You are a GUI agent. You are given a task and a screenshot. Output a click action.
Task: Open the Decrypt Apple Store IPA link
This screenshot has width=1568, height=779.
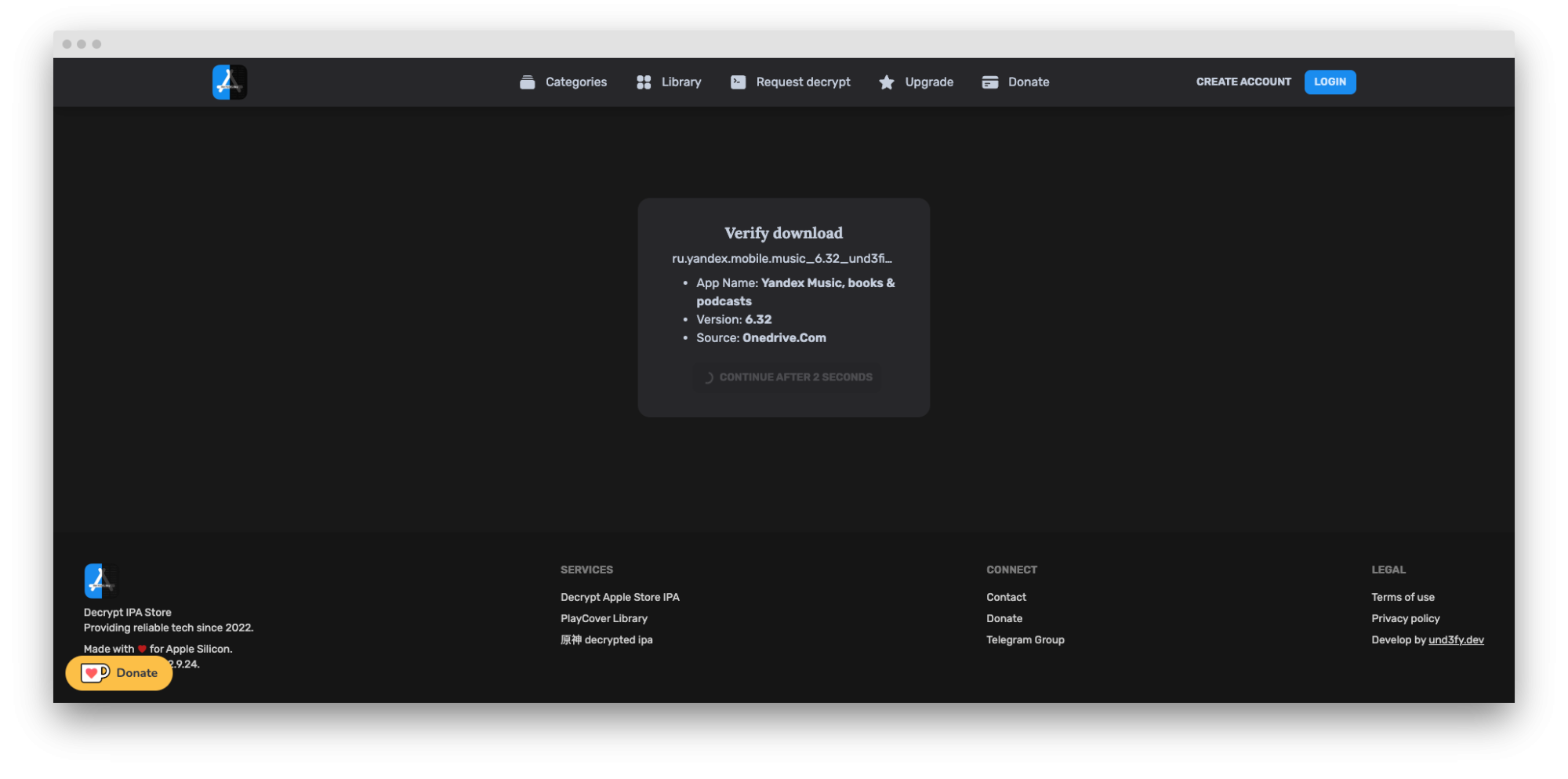pos(619,597)
